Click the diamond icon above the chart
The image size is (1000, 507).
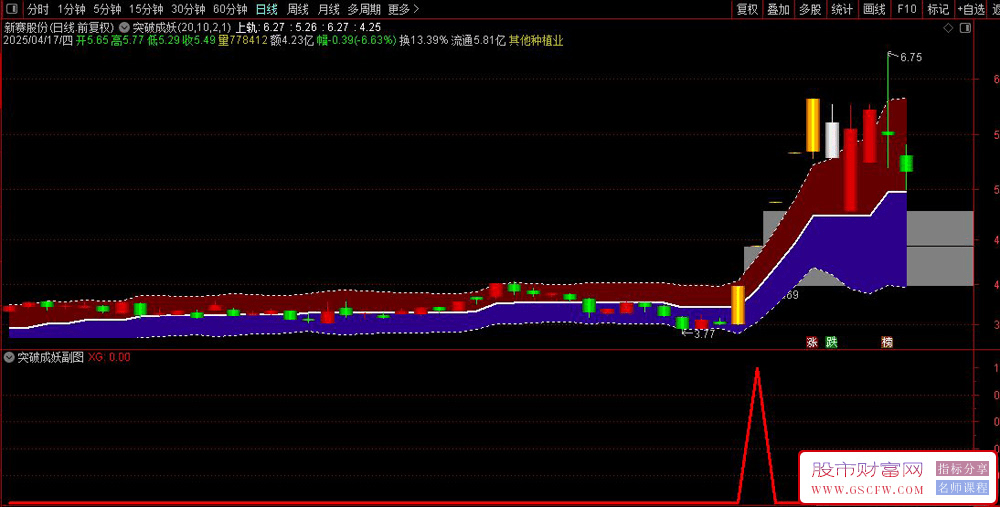tap(948, 28)
